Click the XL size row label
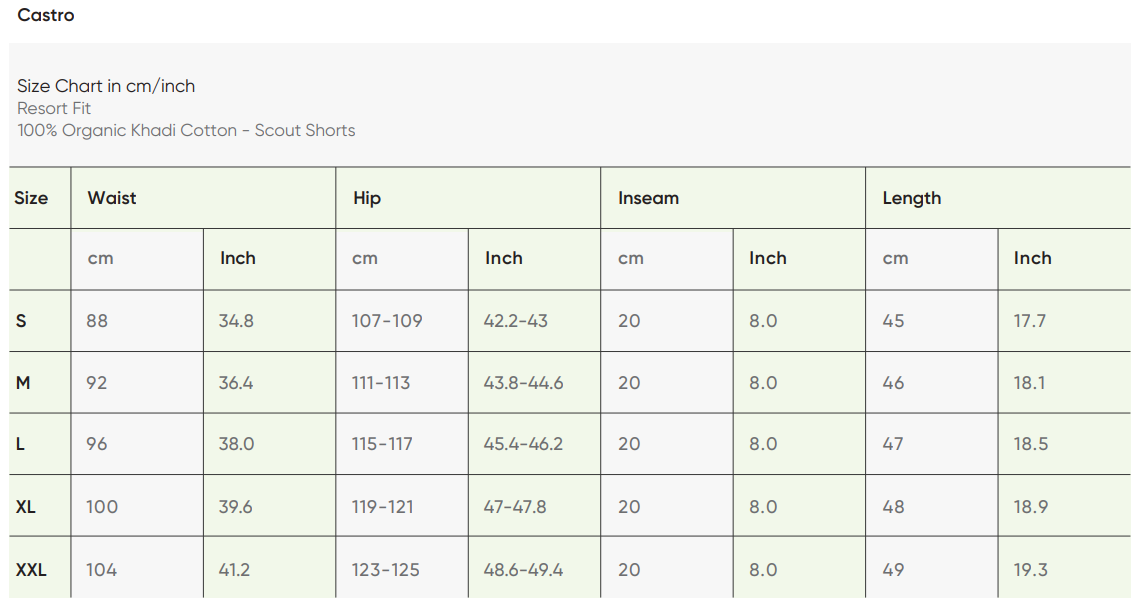The image size is (1141, 606). click(x=26, y=507)
